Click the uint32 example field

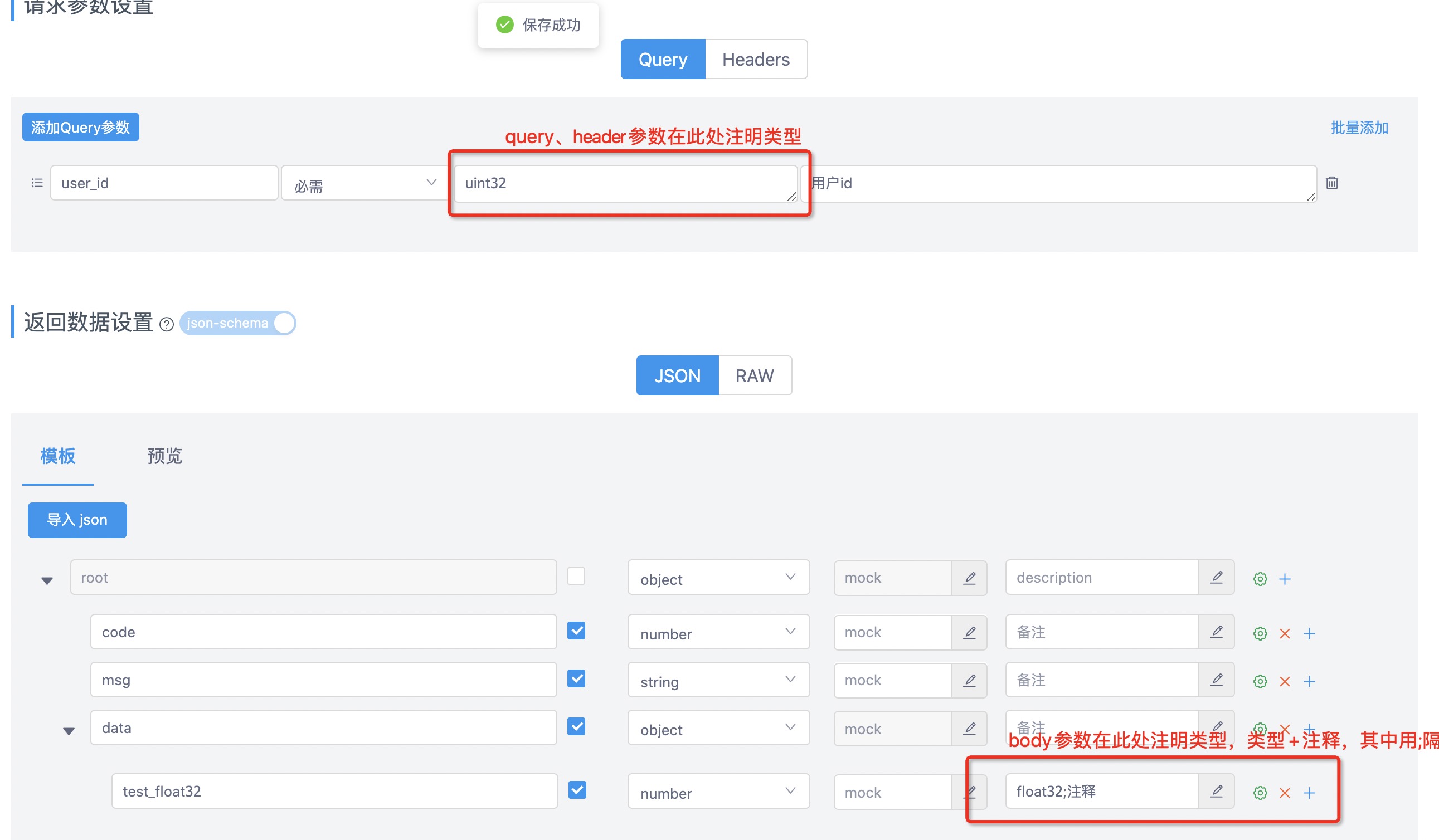click(625, 184)
